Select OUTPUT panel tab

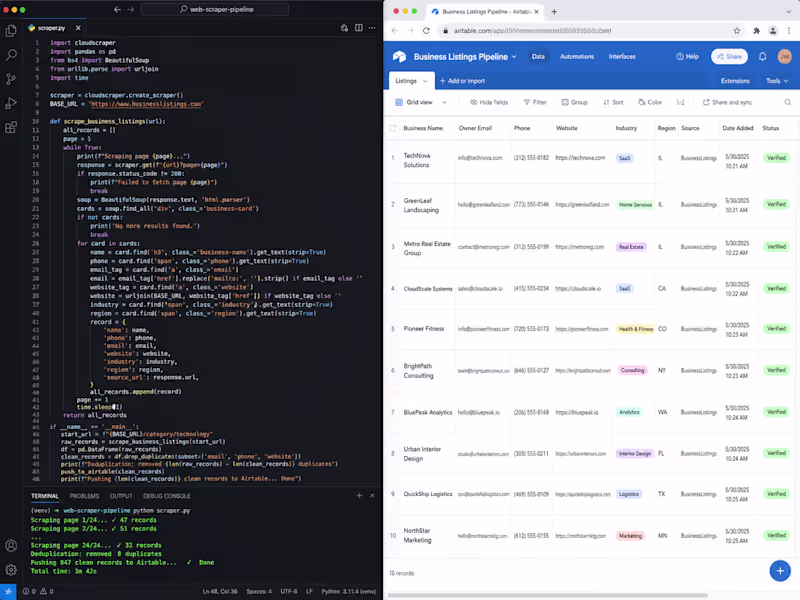point(121,496)
